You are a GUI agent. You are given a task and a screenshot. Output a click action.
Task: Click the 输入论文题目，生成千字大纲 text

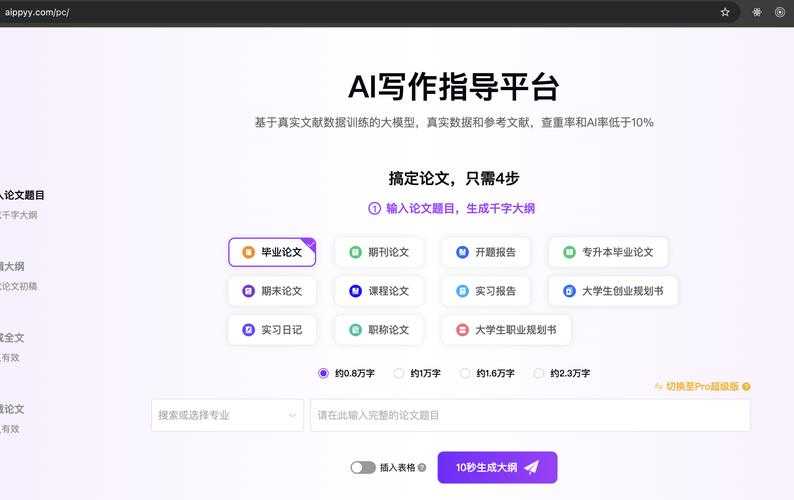click(460, 208)
